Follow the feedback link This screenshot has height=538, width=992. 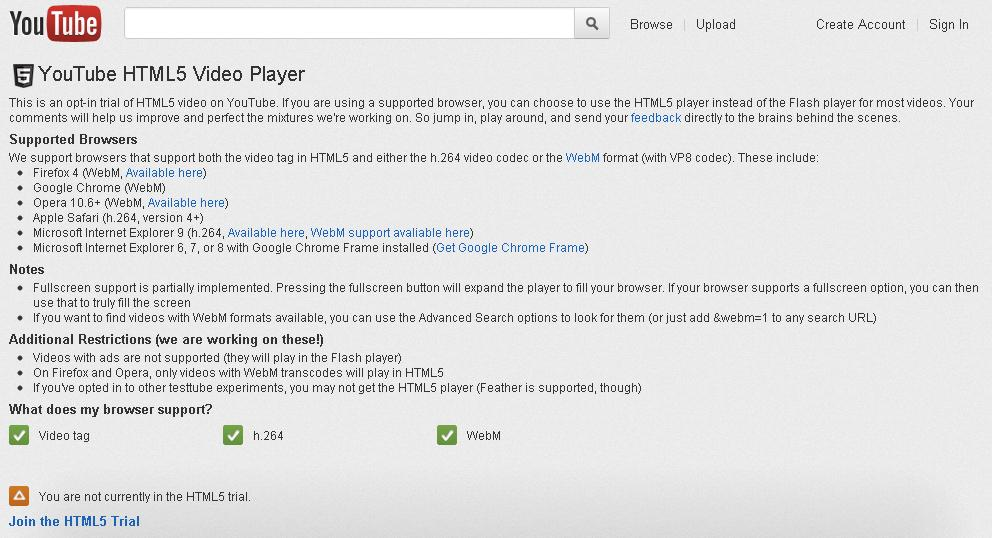[x=656, y=118]
